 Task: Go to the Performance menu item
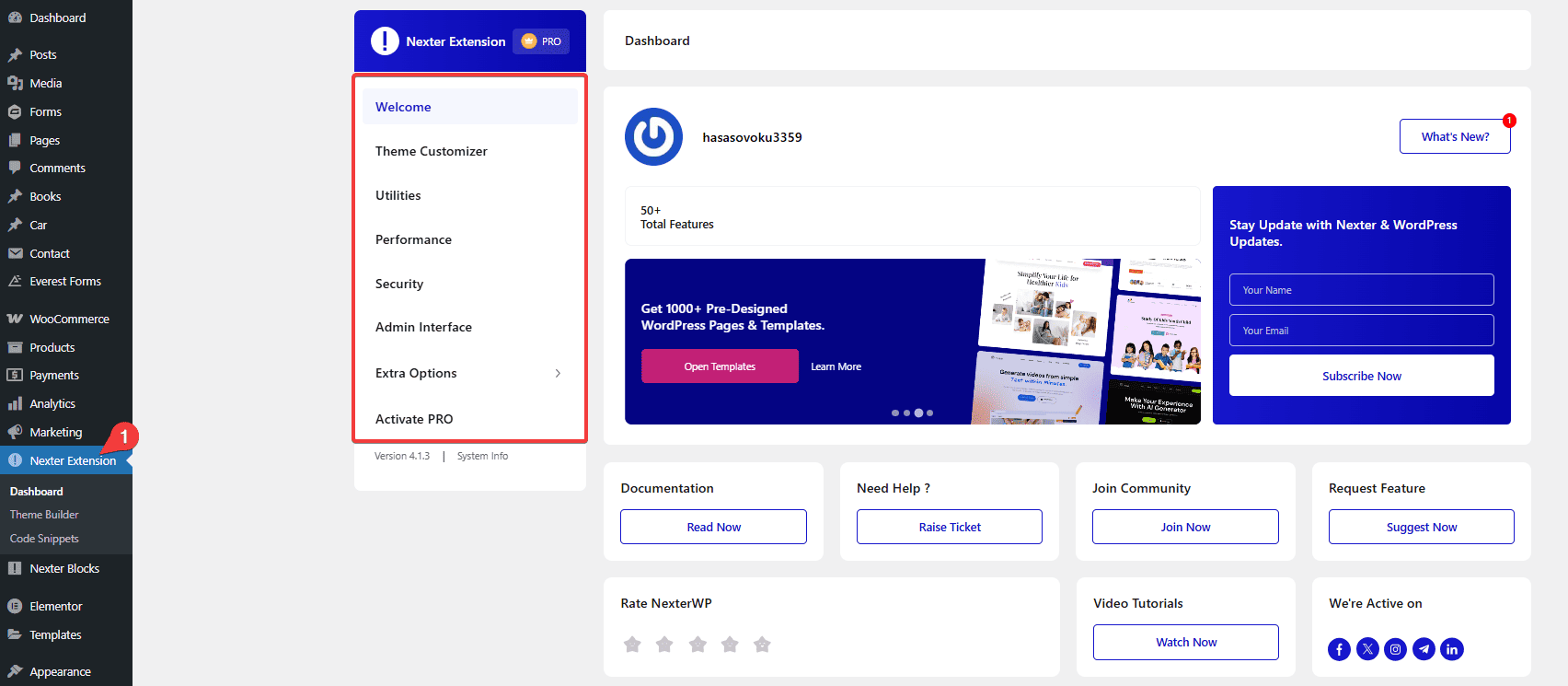413,239
